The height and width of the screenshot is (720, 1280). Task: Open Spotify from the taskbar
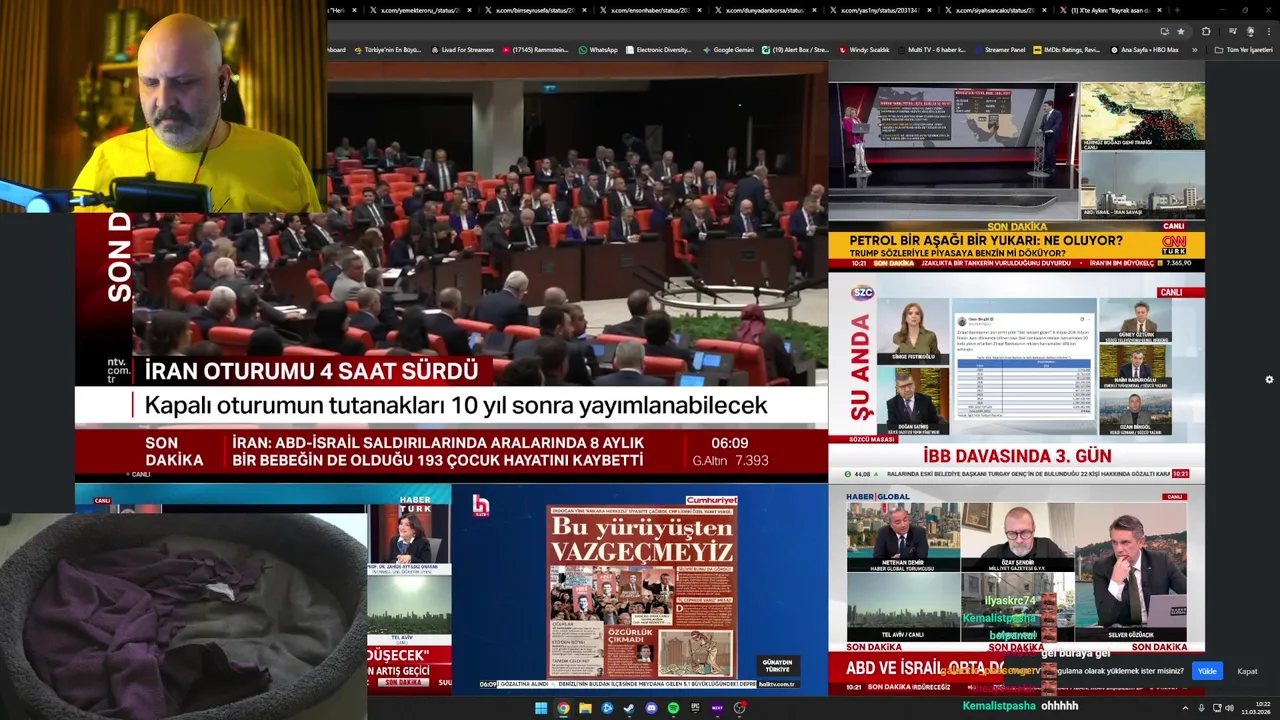pyautogui.click(x=673, y=708)
